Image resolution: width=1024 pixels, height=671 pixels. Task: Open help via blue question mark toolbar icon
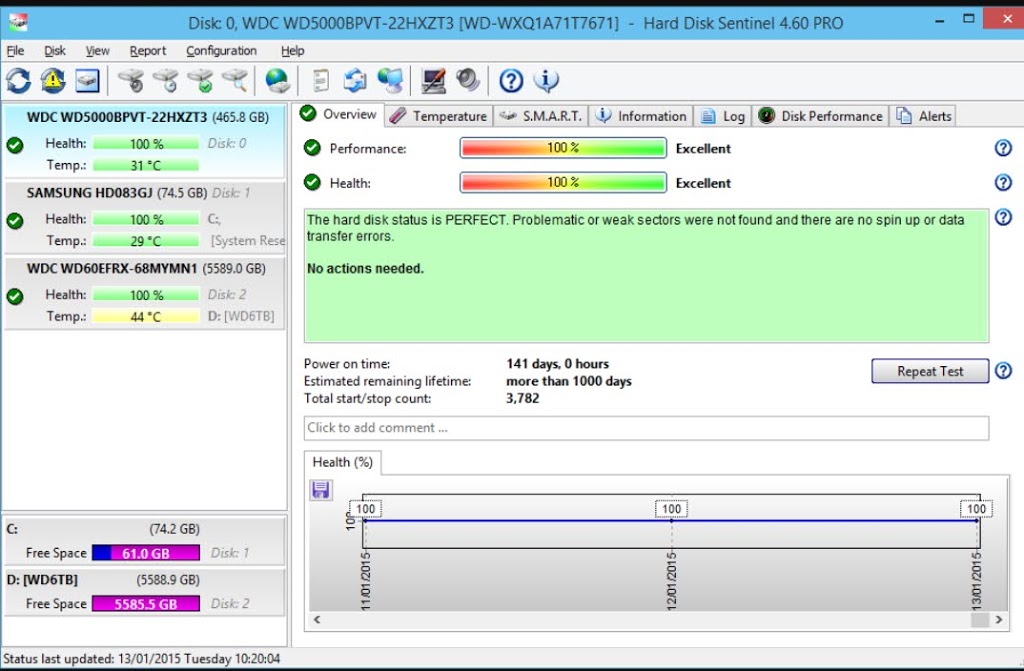(511, 80)
